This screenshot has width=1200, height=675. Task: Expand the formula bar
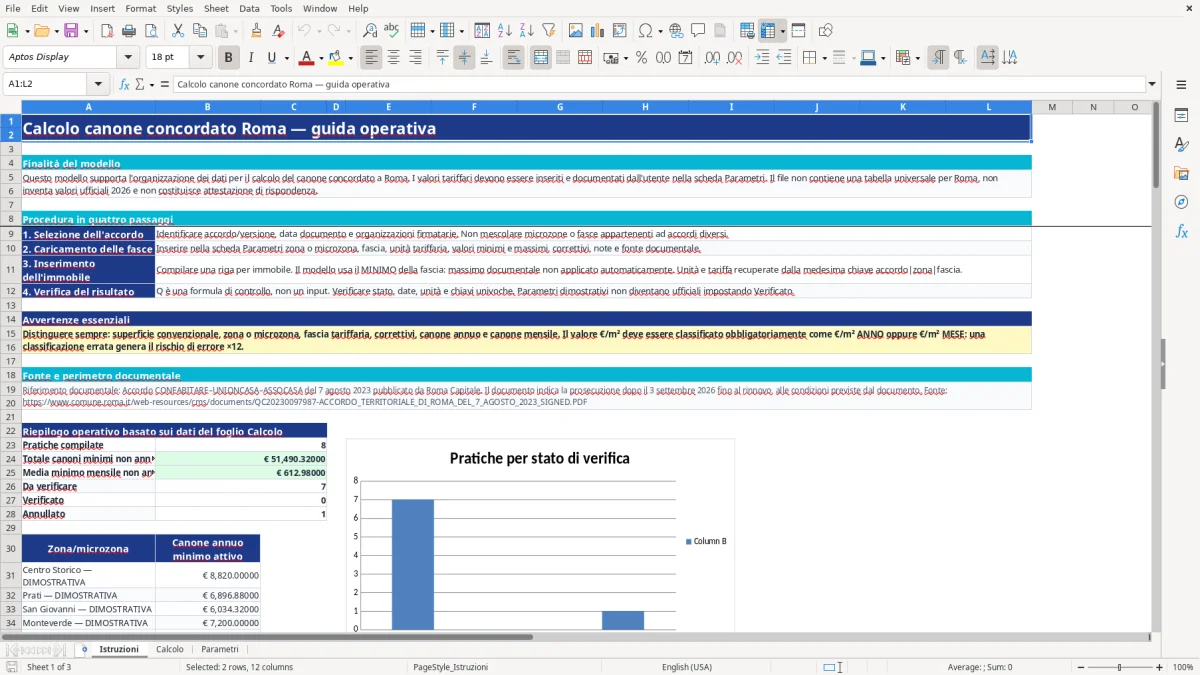point(1153,84)
